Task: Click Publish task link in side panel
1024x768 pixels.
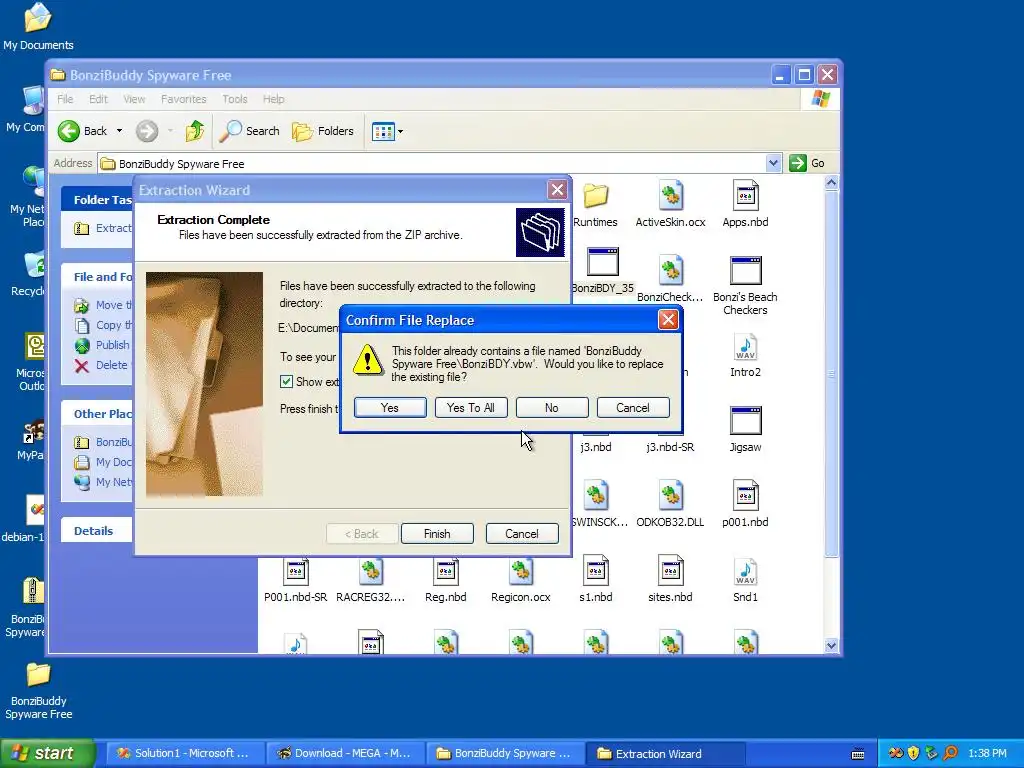Action: [103, 345]
